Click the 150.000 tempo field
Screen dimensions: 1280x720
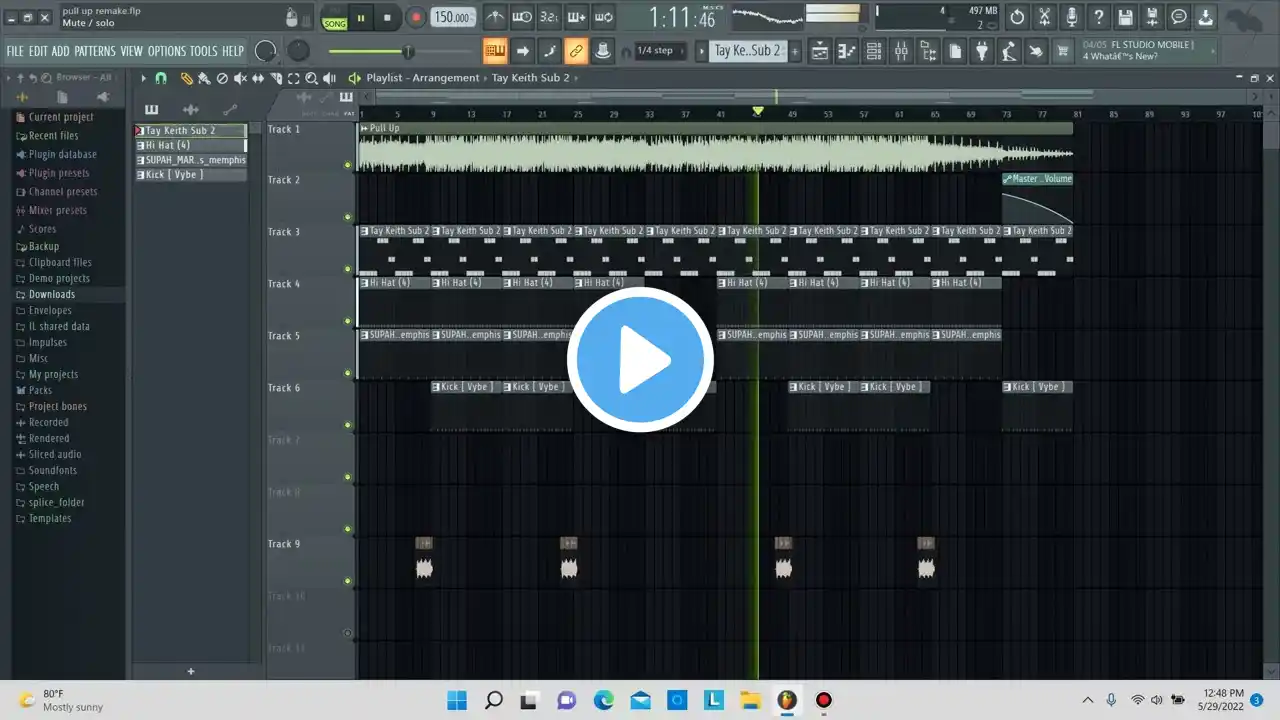(x=453, y=18)
